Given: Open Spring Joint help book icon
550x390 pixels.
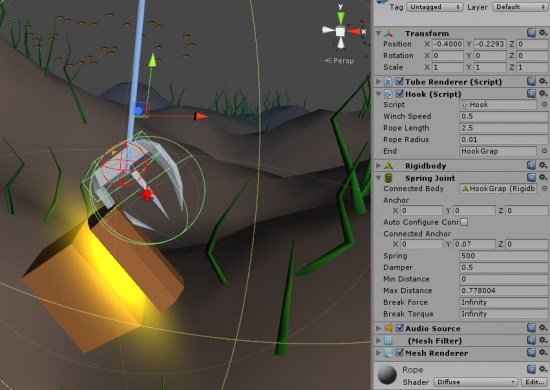Looking at the screenshot, I should (531, 177).
